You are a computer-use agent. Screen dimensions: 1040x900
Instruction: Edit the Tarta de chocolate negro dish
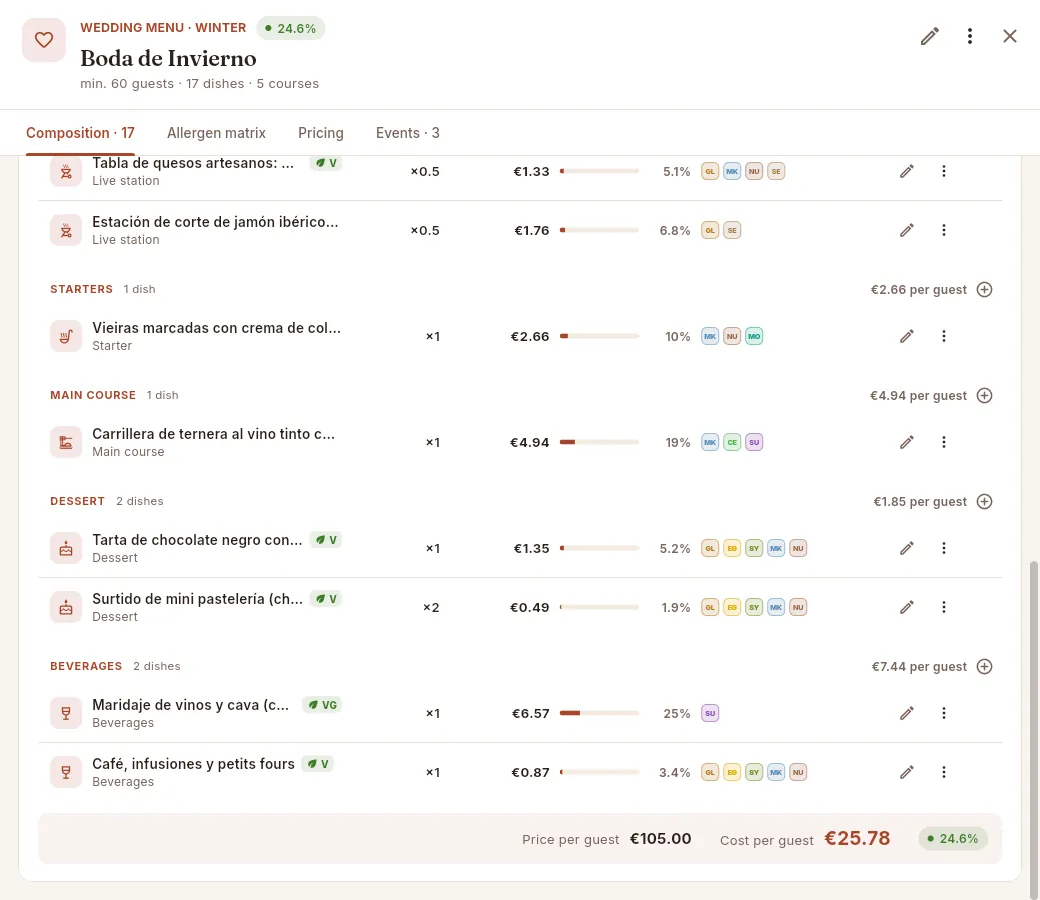point(907,548)
